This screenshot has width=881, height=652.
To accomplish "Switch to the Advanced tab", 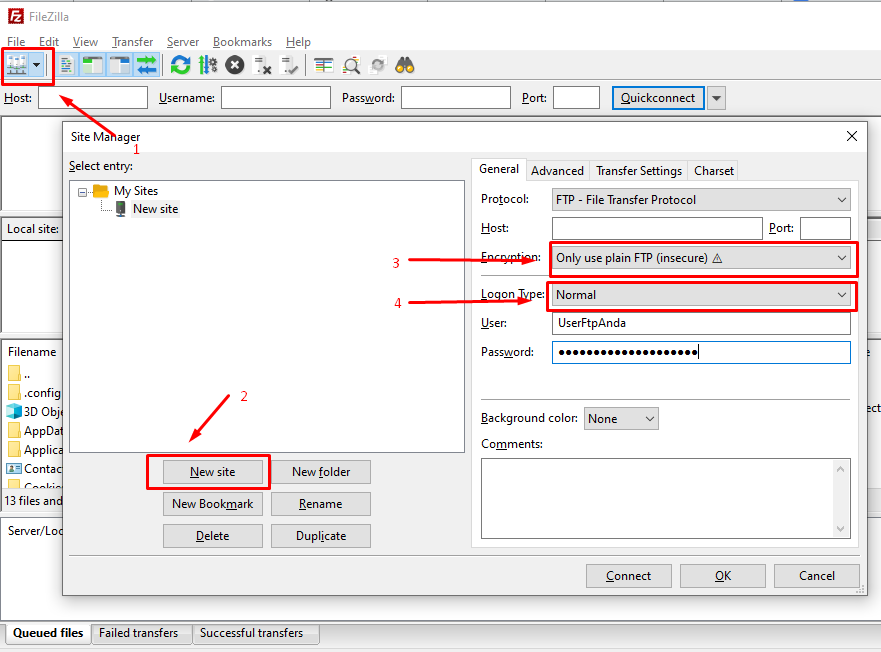I will [x=557, y=171].
